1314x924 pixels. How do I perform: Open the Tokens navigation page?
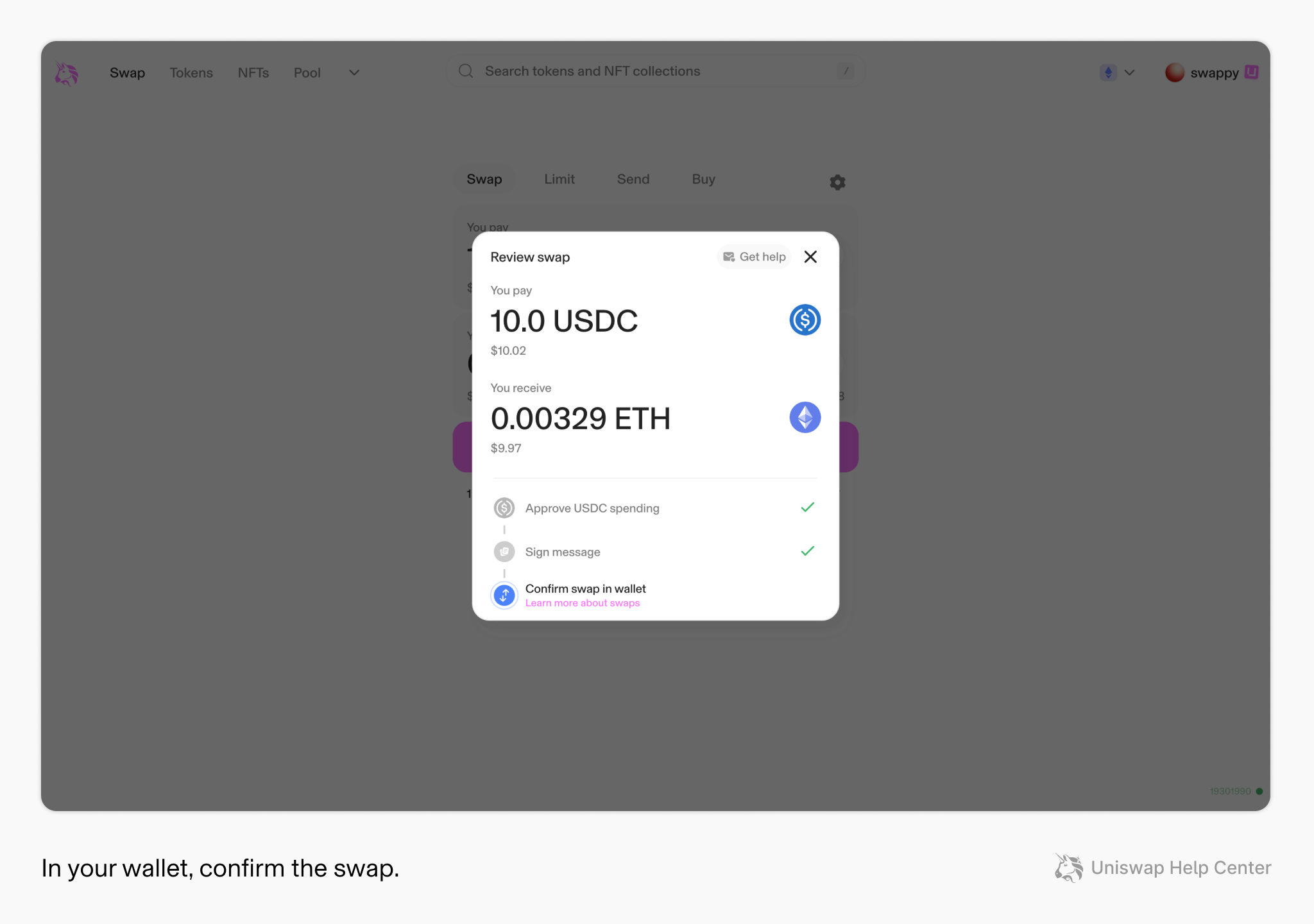pyautogui.click(x=191, y=73)
